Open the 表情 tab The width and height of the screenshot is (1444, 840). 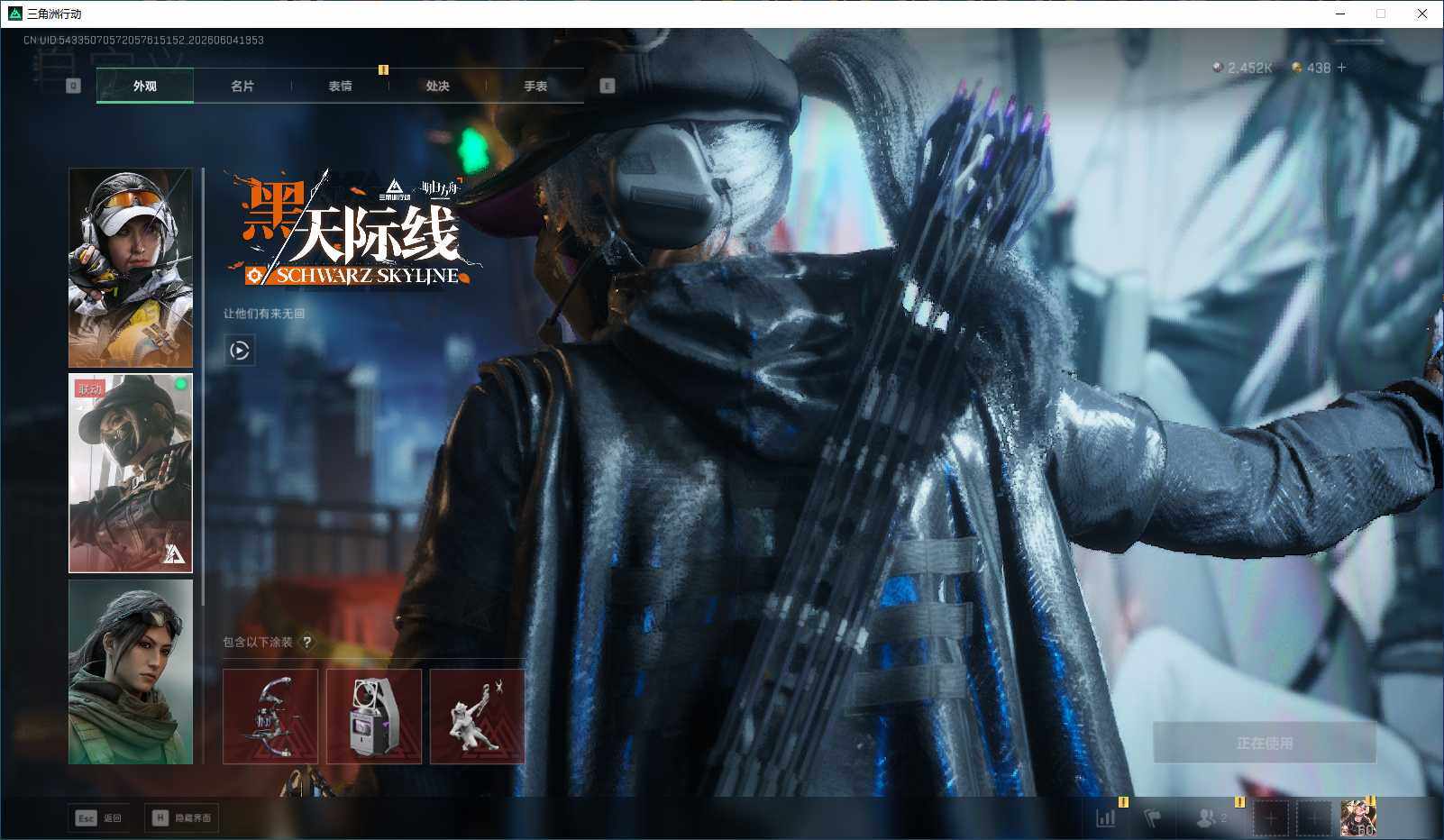(340, 87)
